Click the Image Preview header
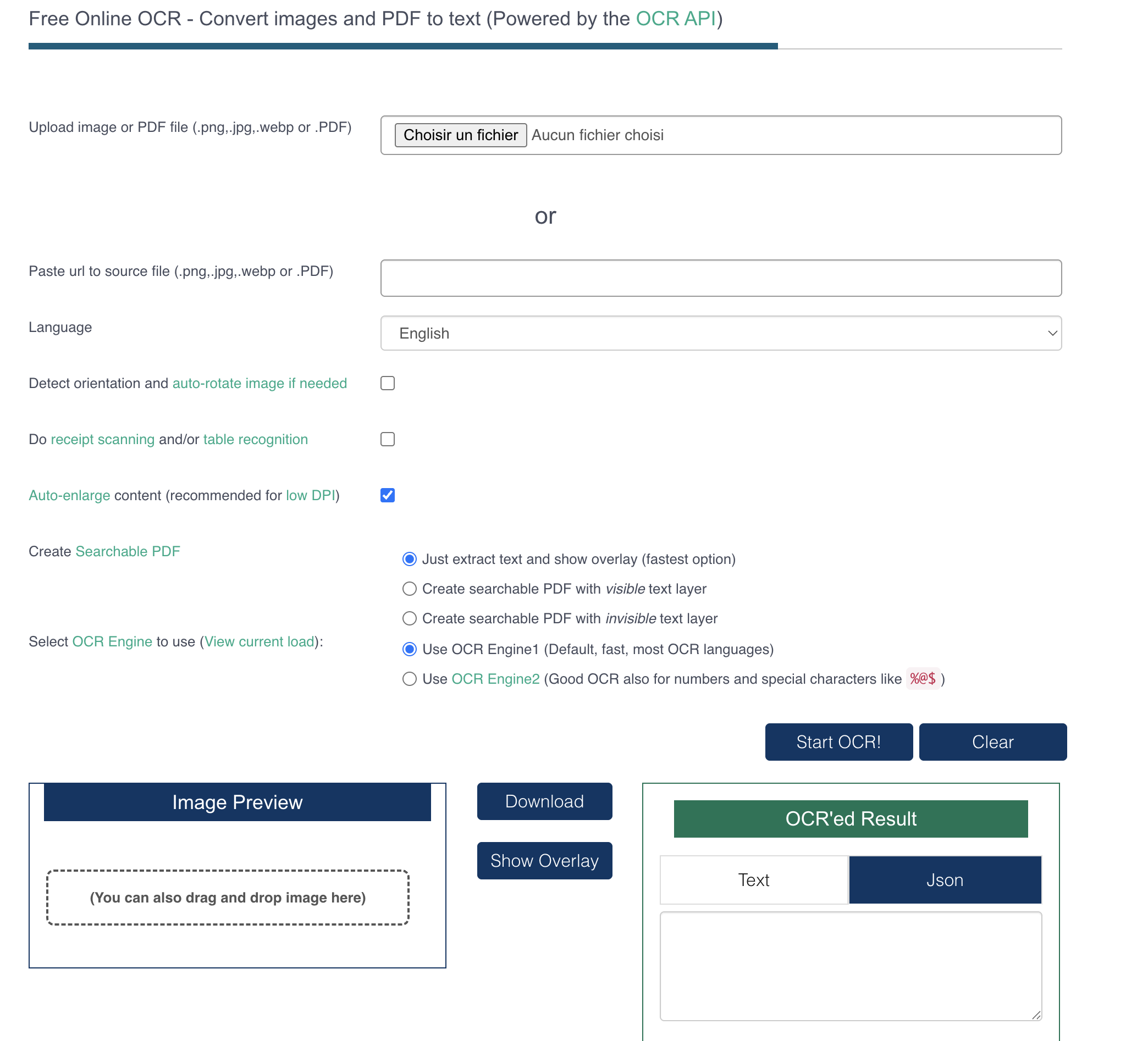This screenshot has height=1041, width=1148. (237, 801)
